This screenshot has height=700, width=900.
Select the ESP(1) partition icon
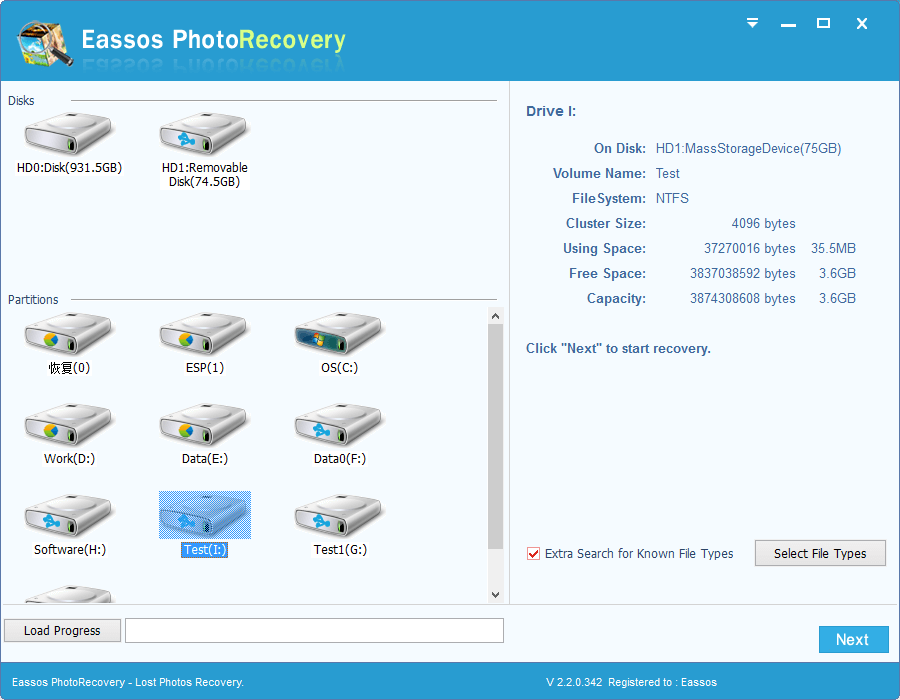coord(204,333)
